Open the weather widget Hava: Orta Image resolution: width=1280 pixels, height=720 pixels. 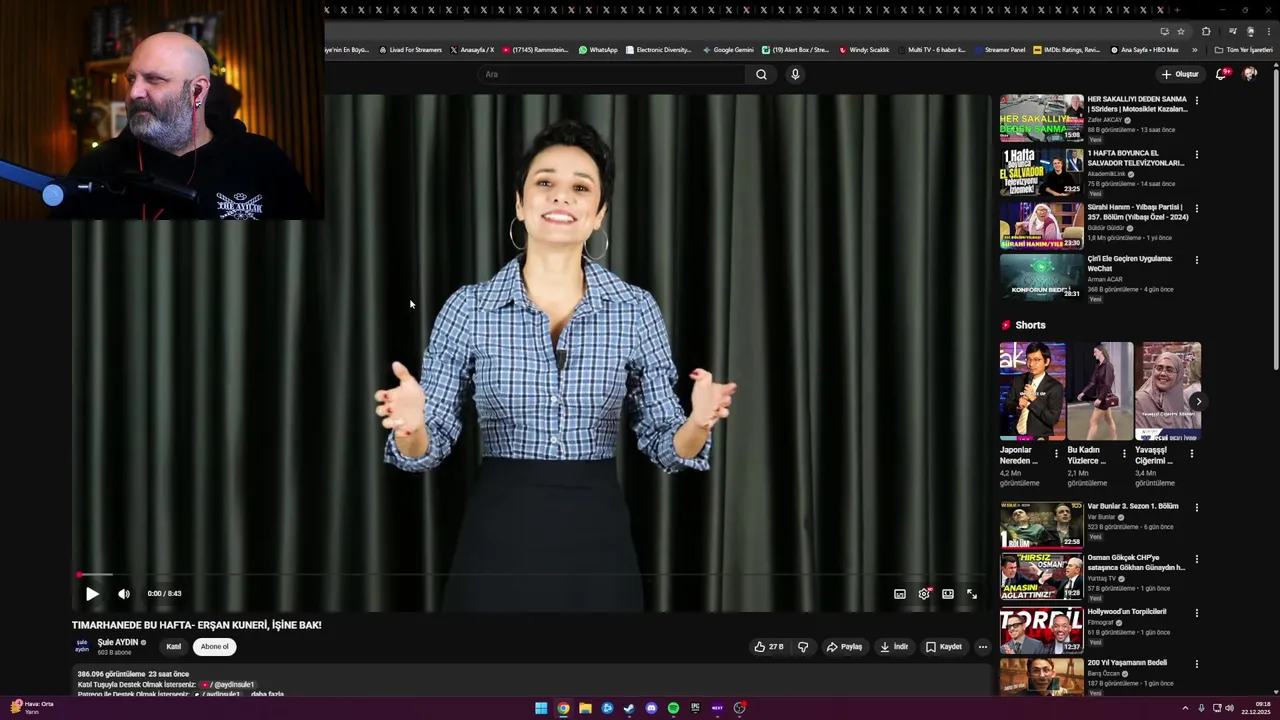32,708
